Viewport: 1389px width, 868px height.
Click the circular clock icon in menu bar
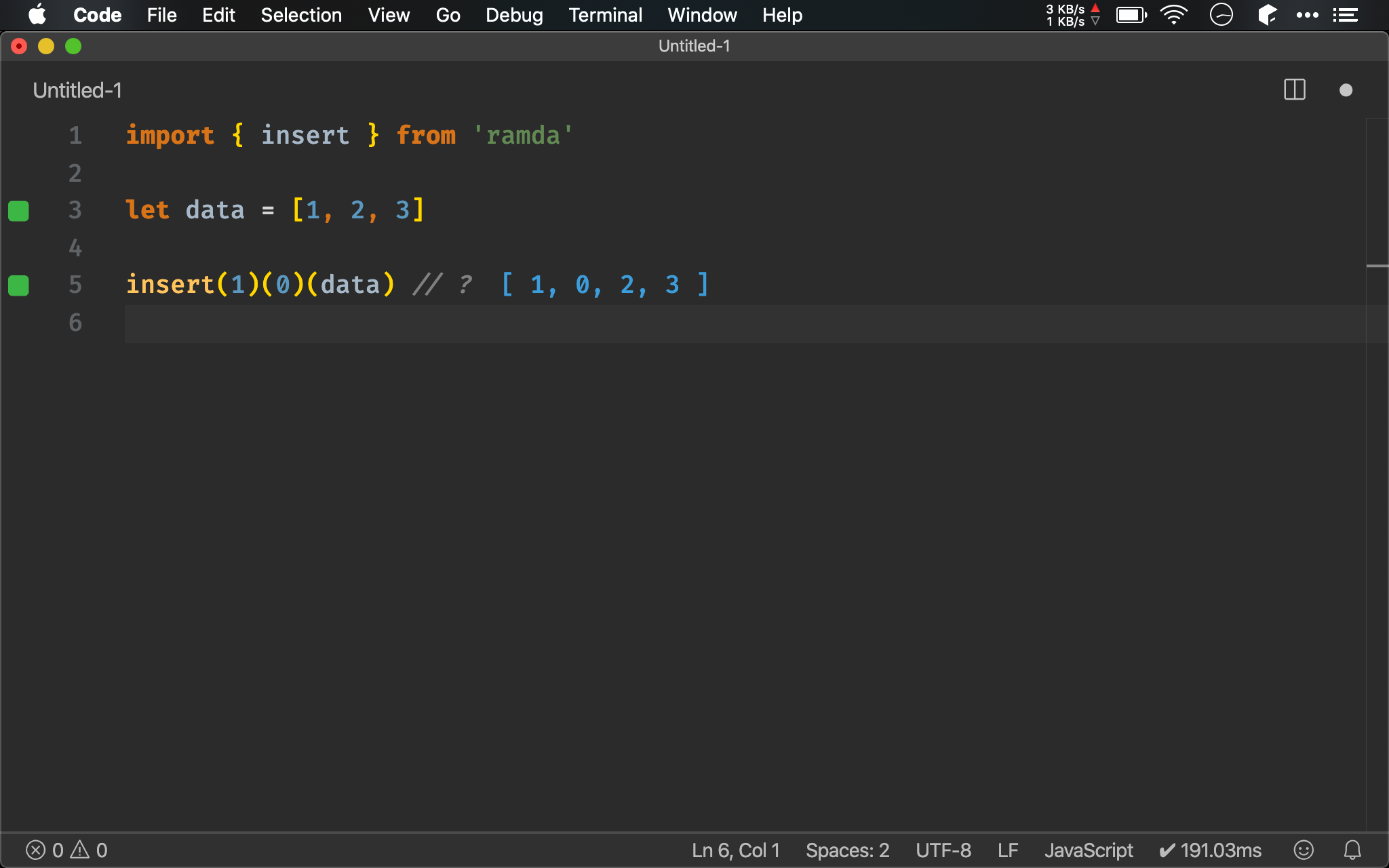[x=1221, y=15]
